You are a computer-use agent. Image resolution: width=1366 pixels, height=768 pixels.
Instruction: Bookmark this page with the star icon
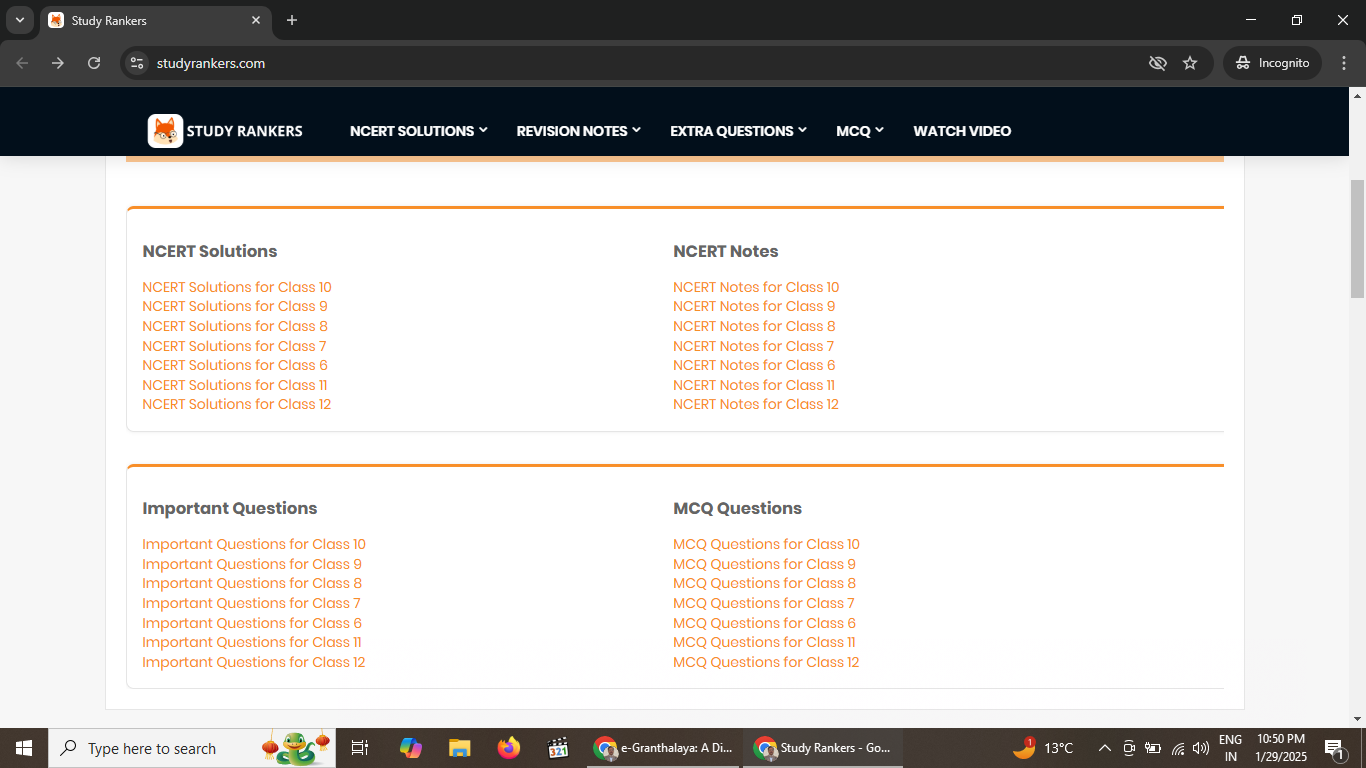(x=1190, y=63)
